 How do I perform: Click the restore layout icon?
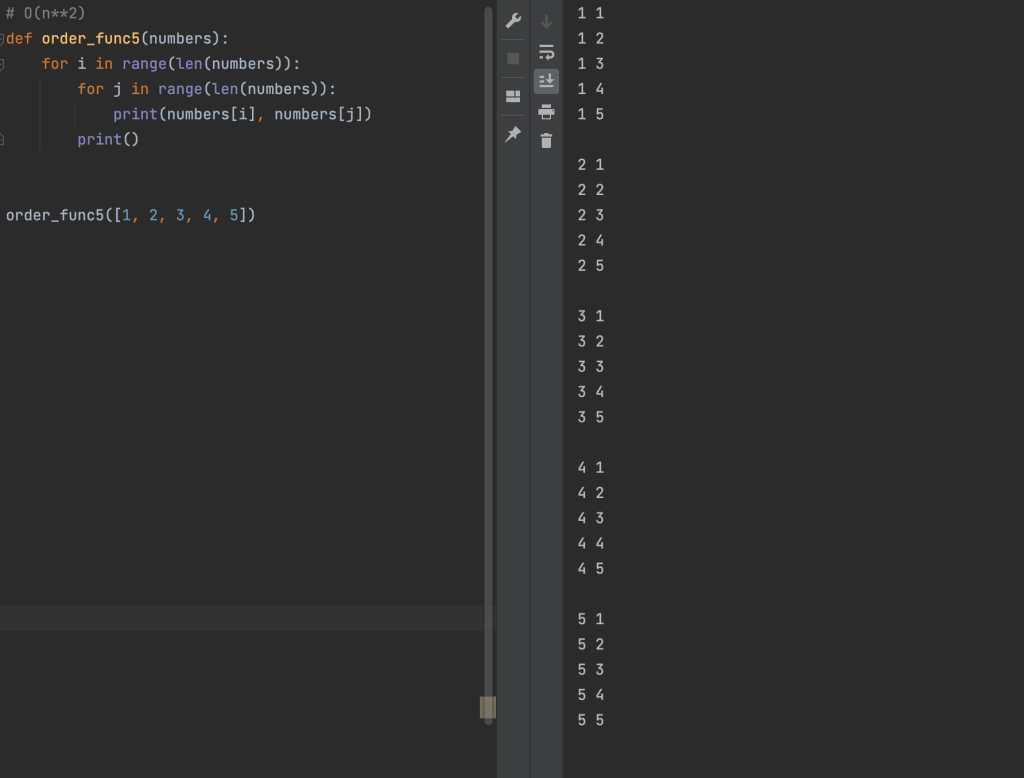click(x=513, y=96)
